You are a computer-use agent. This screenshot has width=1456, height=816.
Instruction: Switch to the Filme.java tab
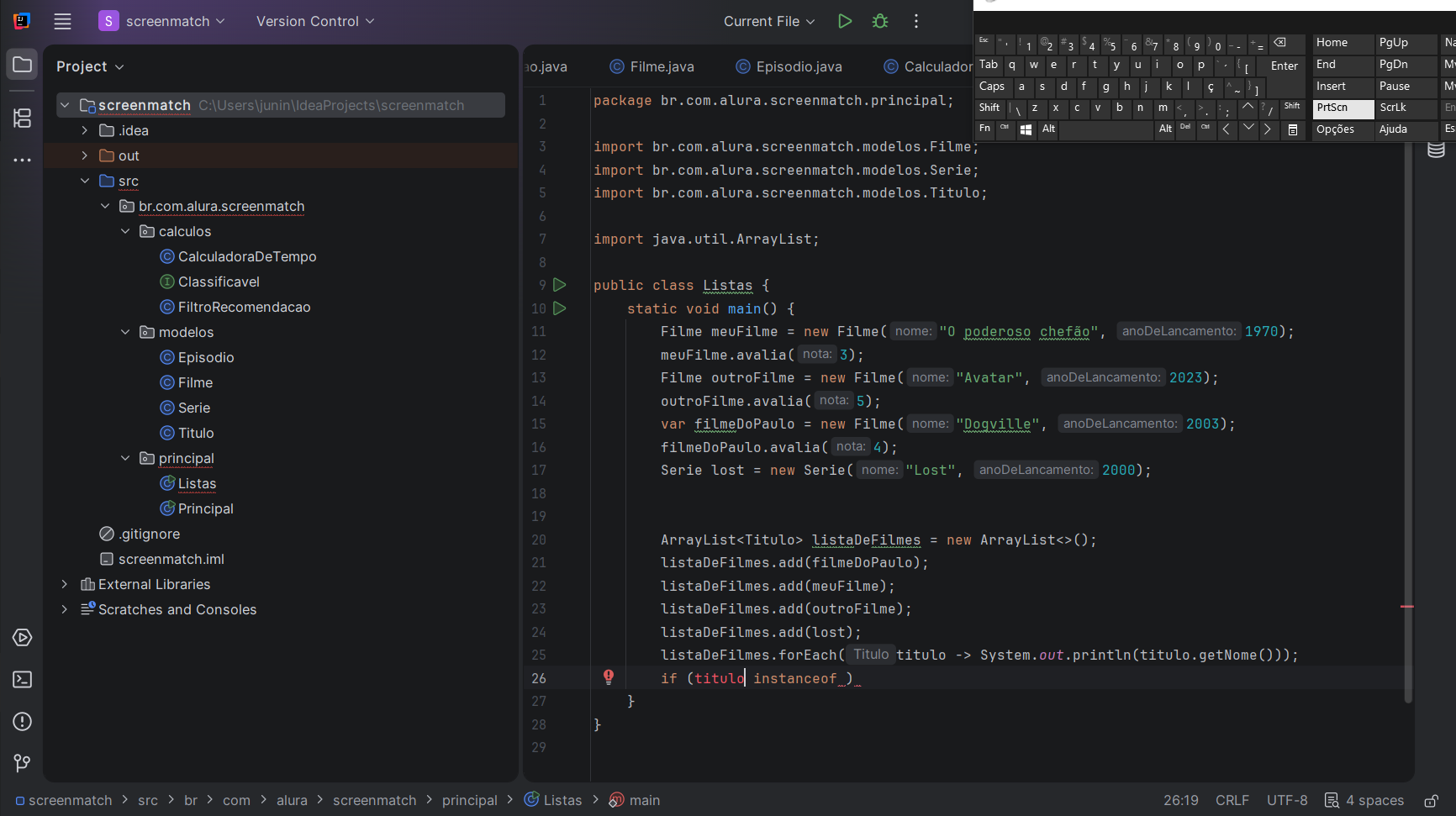(x=662, y=66)
